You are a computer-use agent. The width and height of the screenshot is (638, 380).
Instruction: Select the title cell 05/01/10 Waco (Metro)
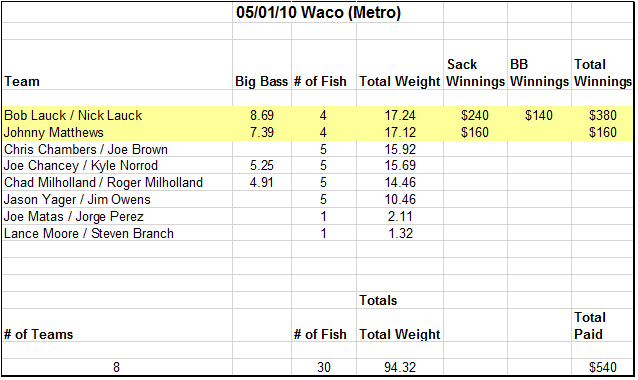[318, 12]
